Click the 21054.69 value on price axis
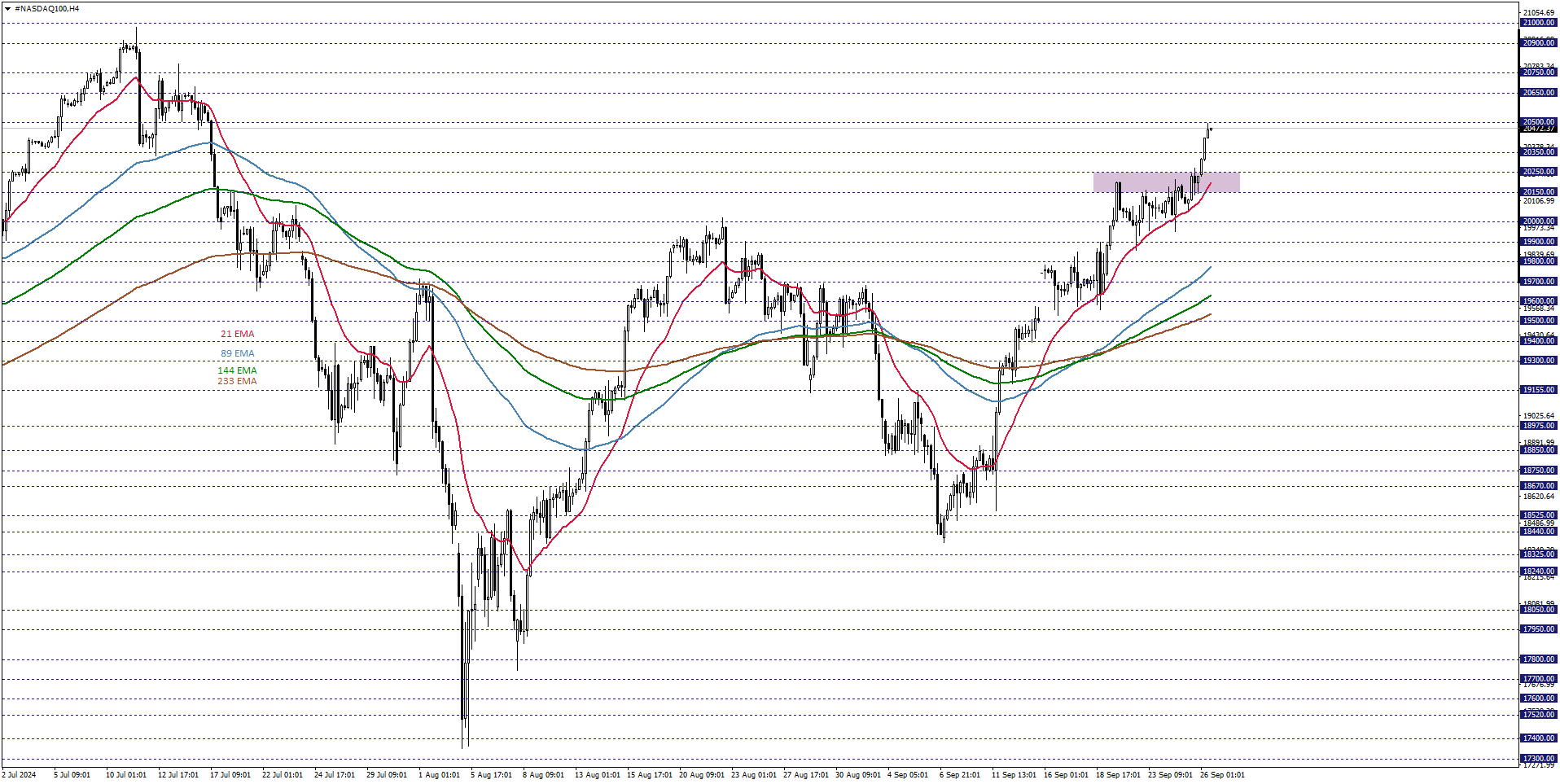This screenshot has height=784, width=1560. click(x=1539, y=13)
